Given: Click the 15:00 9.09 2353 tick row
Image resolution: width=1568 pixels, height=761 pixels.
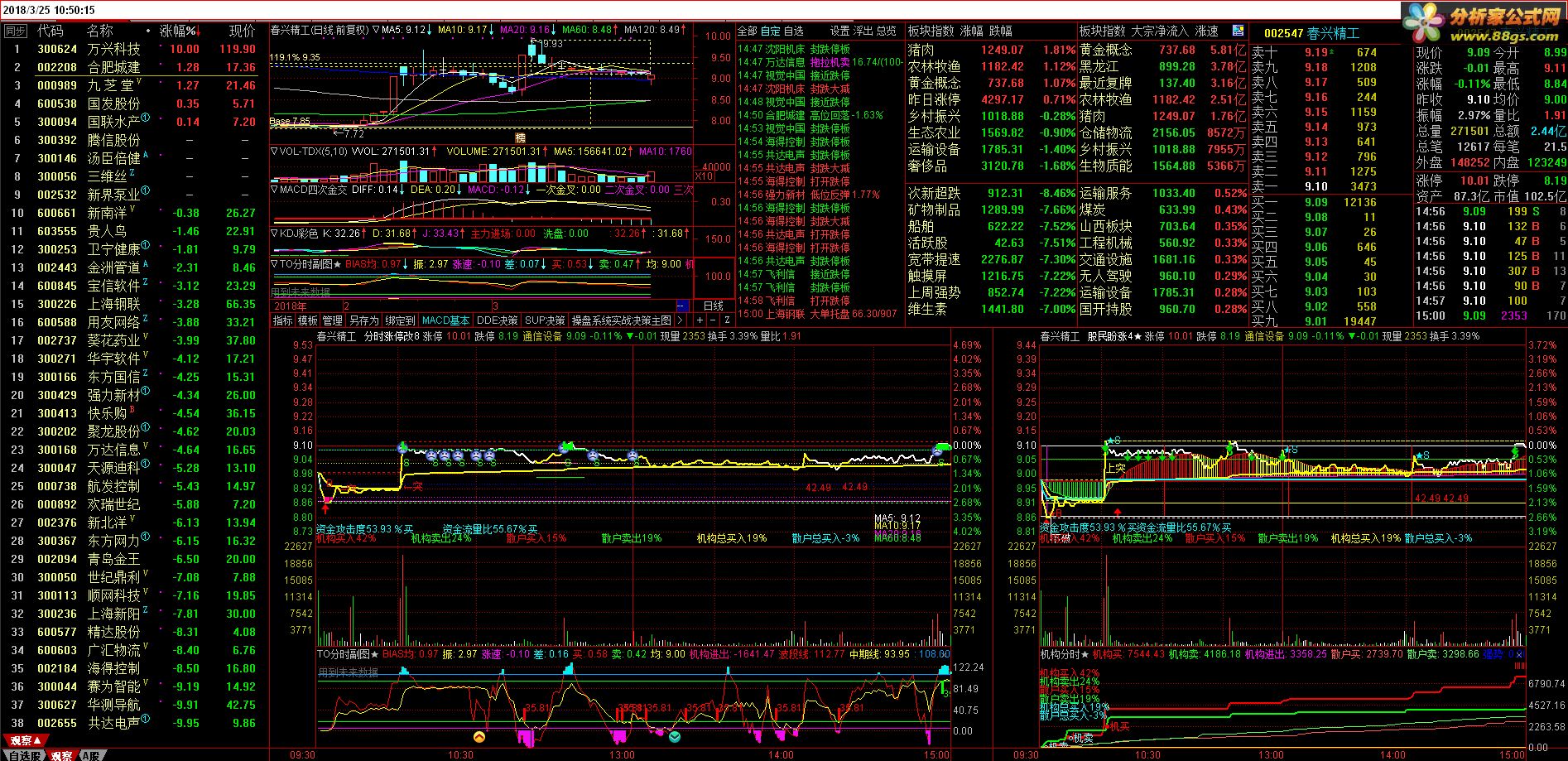Looking at the screenshot, I should (1490, 315).
